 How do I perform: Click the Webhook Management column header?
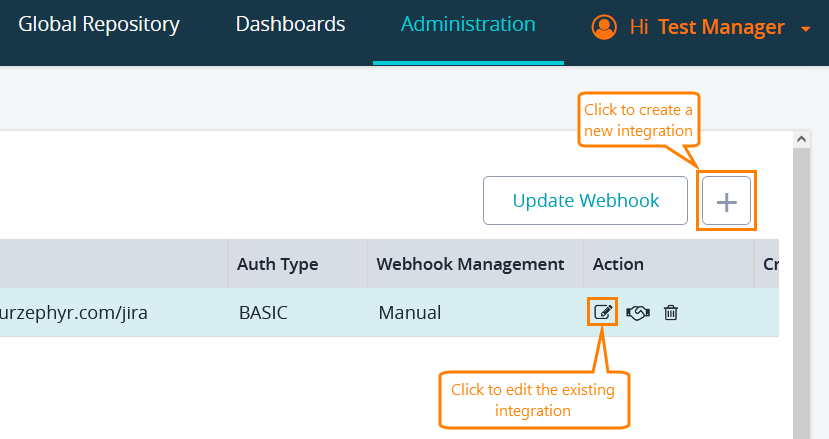pos(470,264)
